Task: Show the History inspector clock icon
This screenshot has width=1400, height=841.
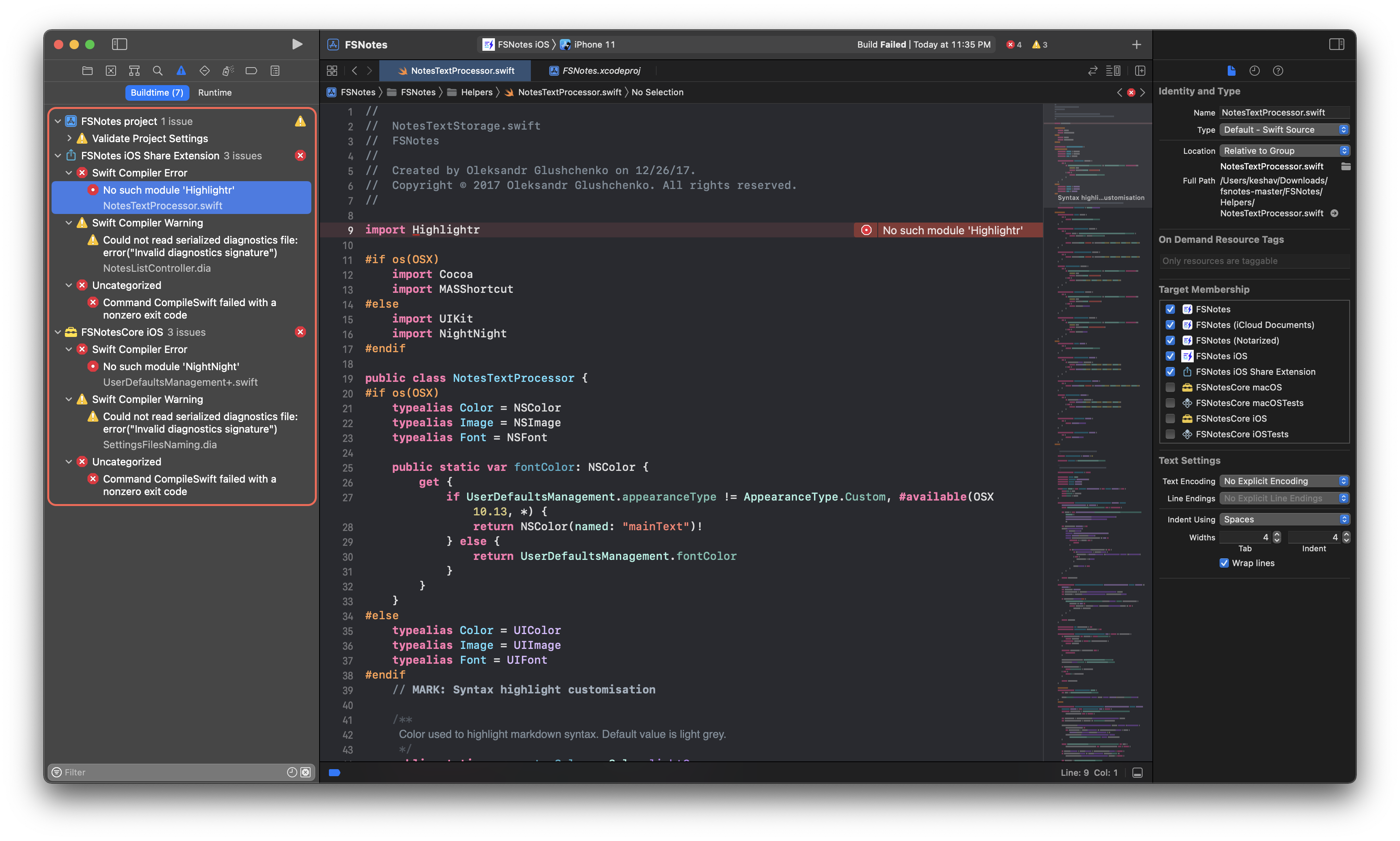Action: (x=1254, y=71)
